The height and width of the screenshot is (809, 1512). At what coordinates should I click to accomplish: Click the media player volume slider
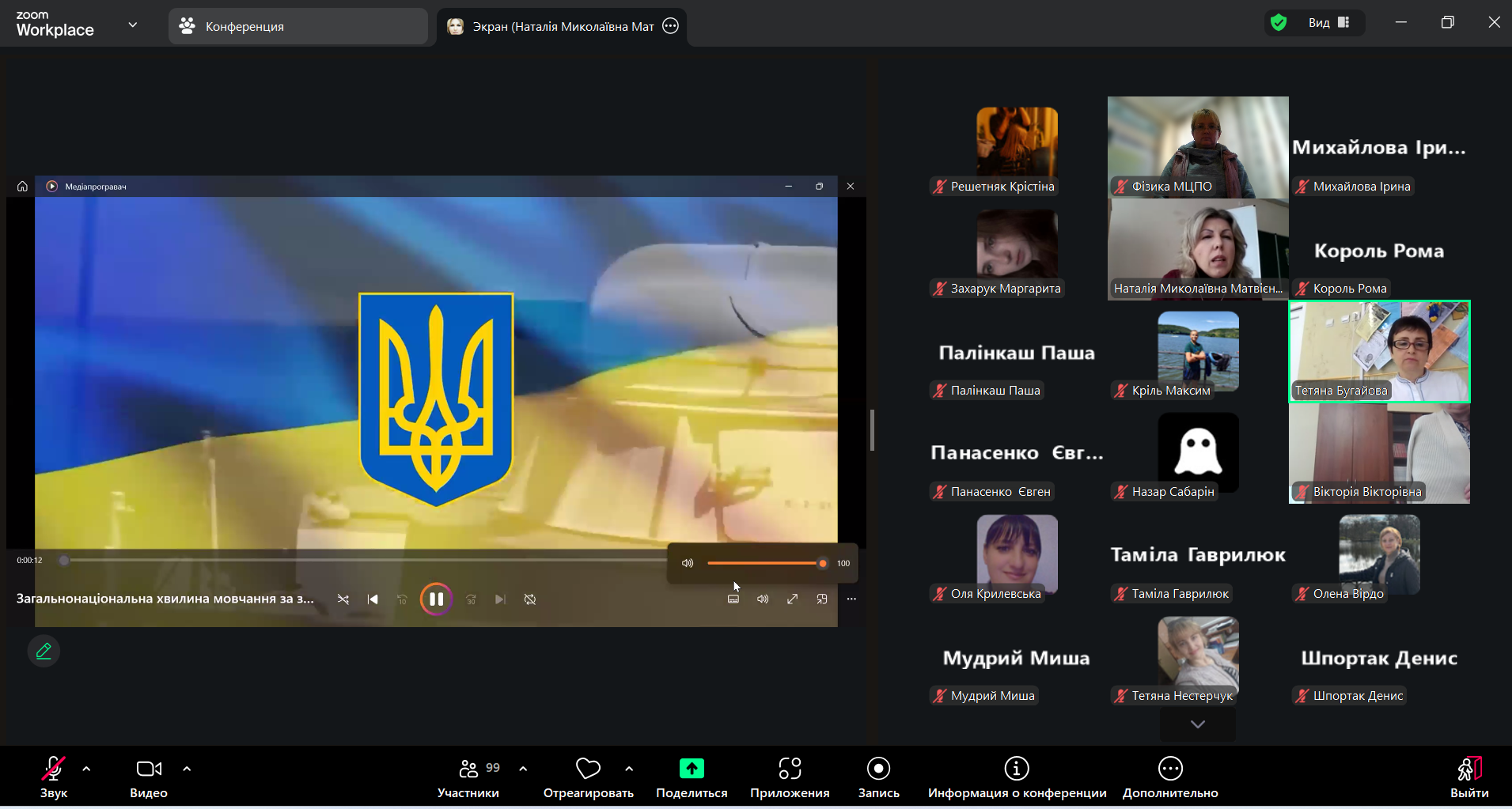point(764,563)
